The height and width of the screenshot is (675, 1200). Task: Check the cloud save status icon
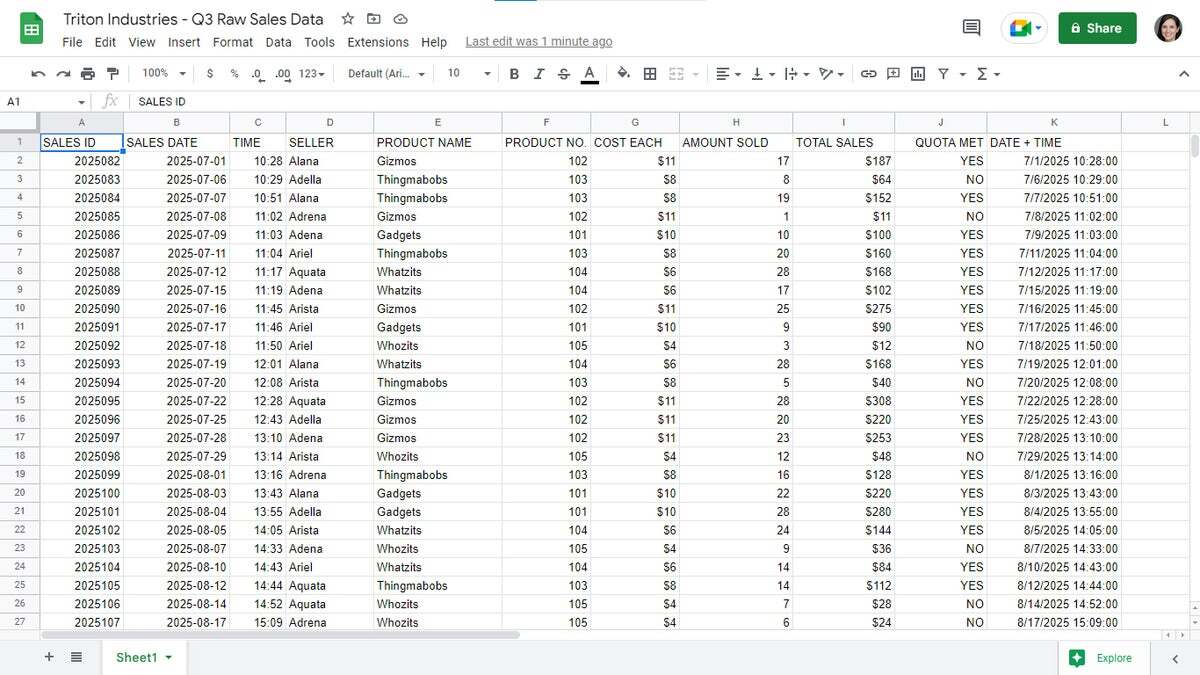[400, 19]
